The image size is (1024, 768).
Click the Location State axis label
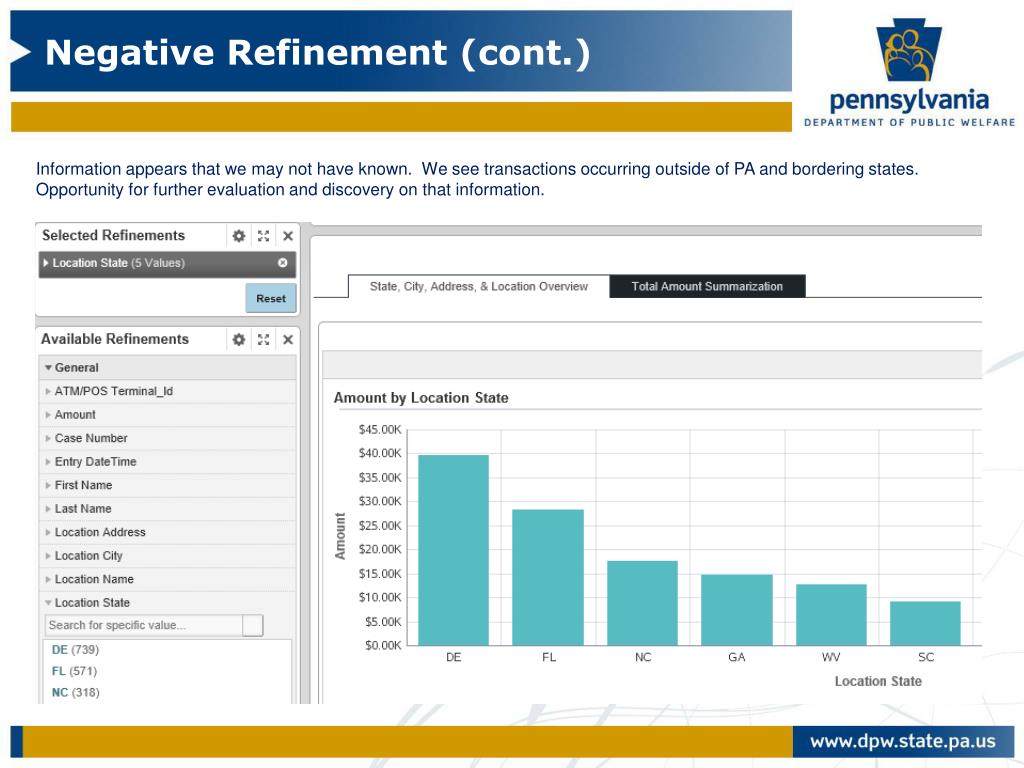pyautogui.click(x=878, y=681)
